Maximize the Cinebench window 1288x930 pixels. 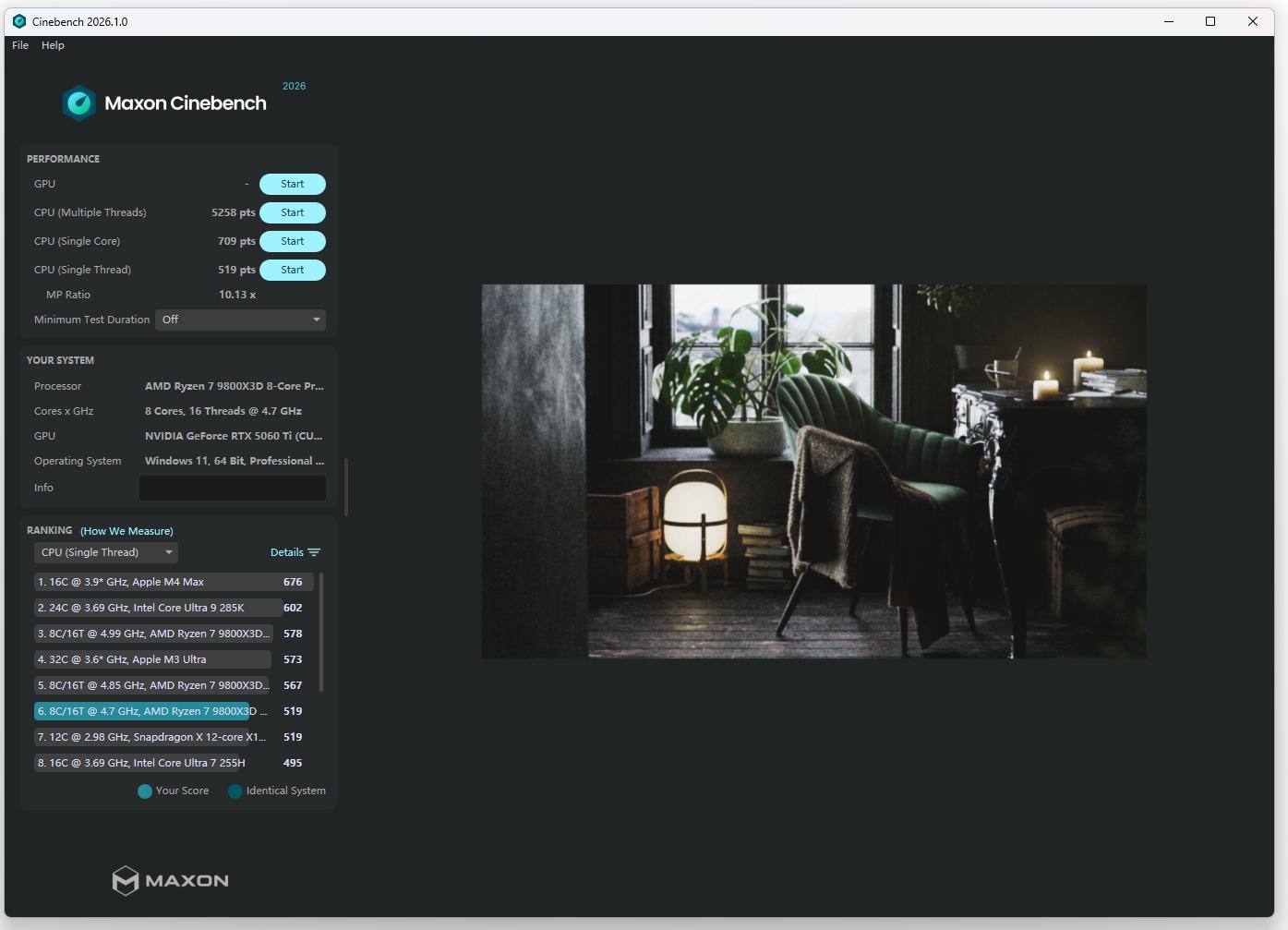(1210, 21)
